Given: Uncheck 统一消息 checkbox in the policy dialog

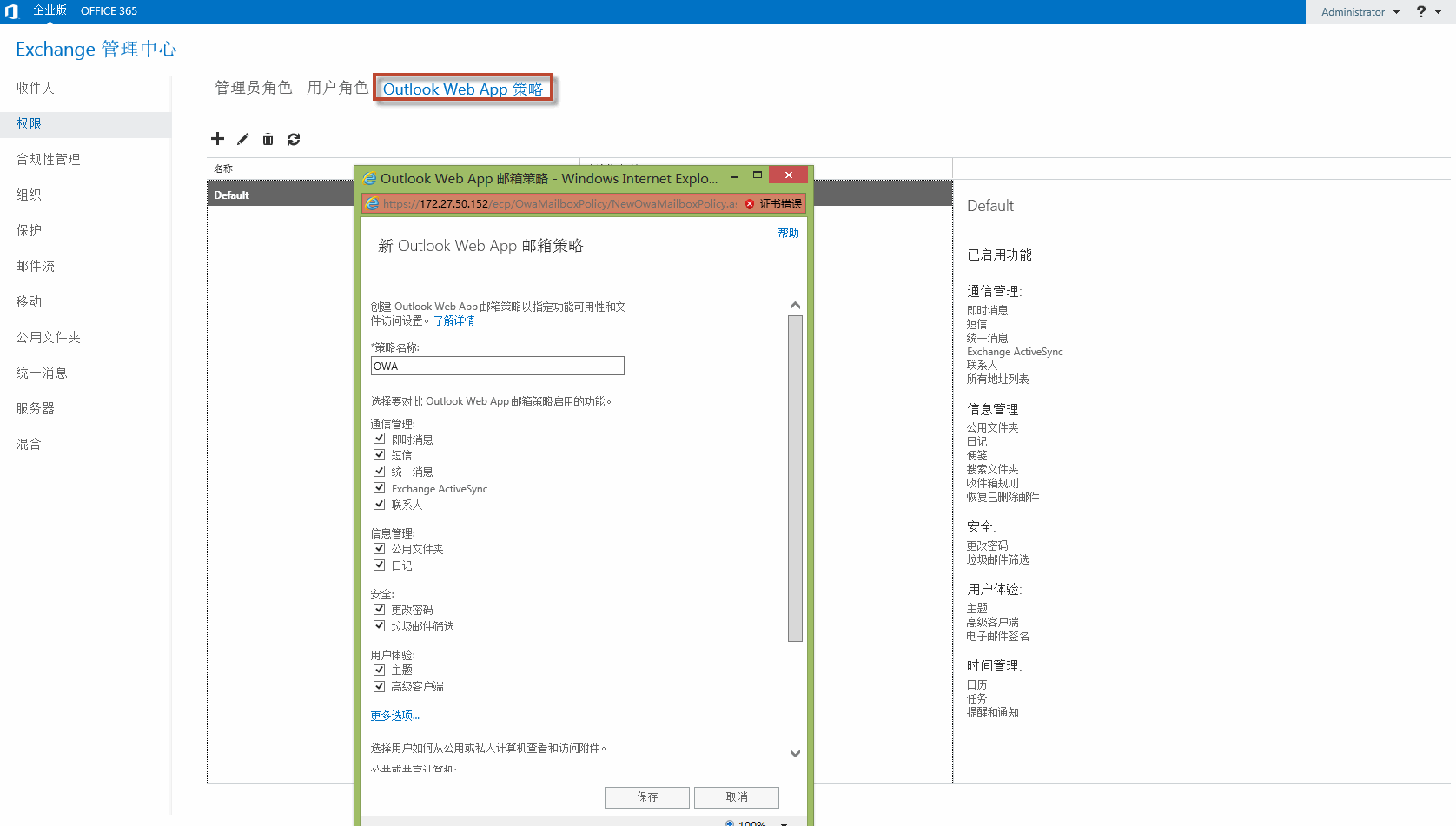Looking at the screenshot, I should (x=380, y=471).
